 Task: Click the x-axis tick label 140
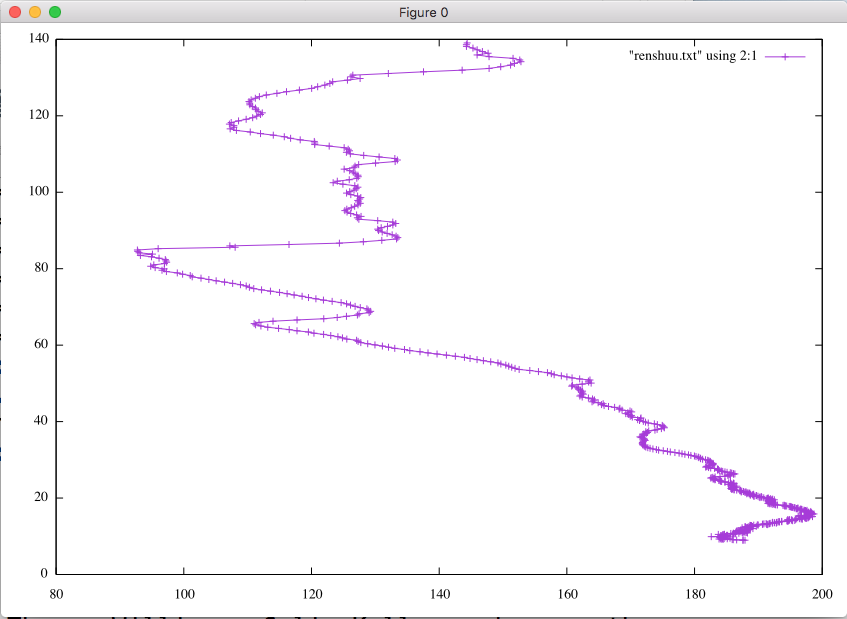(439, 594)
